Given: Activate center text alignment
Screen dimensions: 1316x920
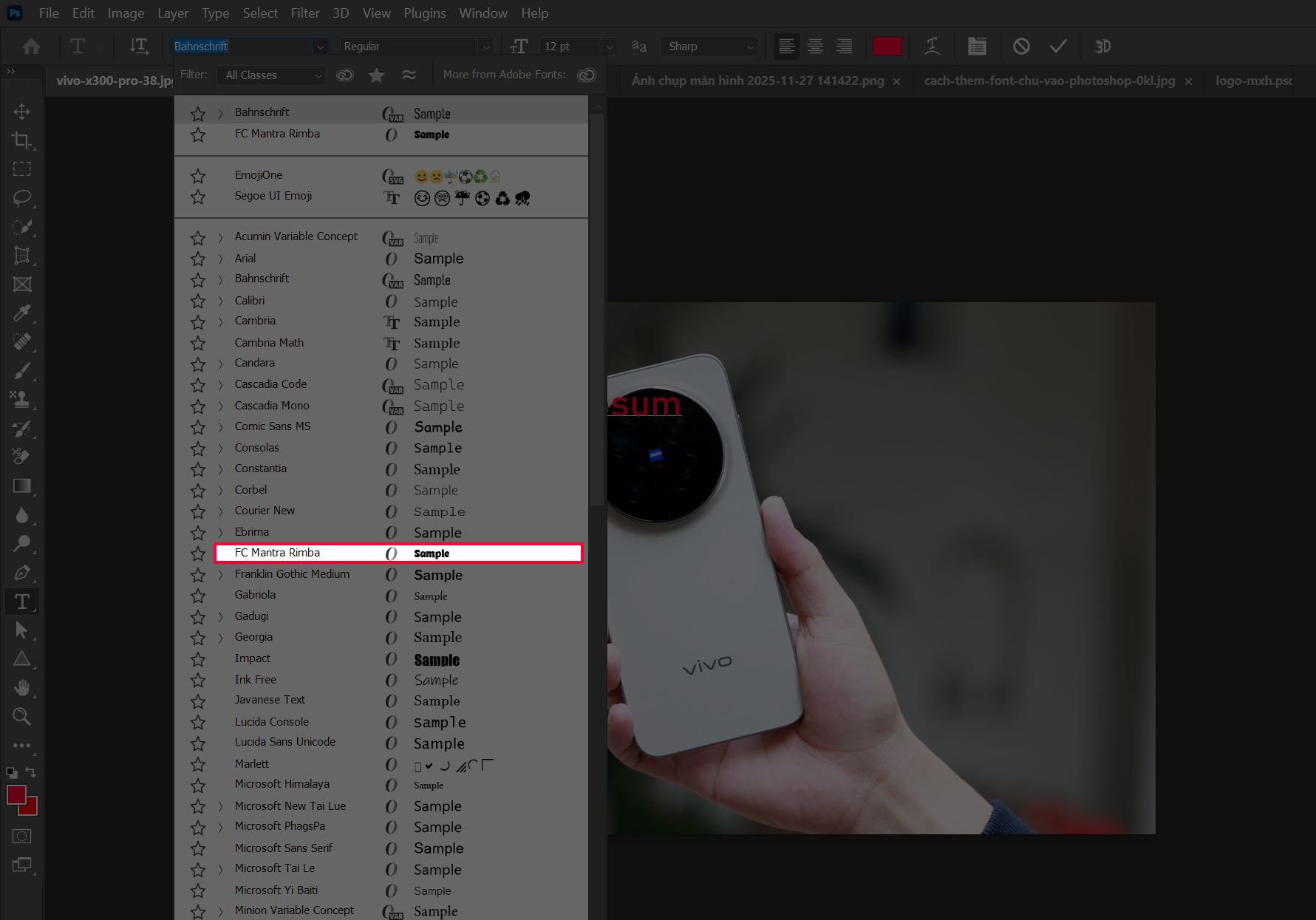Looking at the screenshot, I should click(815, 46).
